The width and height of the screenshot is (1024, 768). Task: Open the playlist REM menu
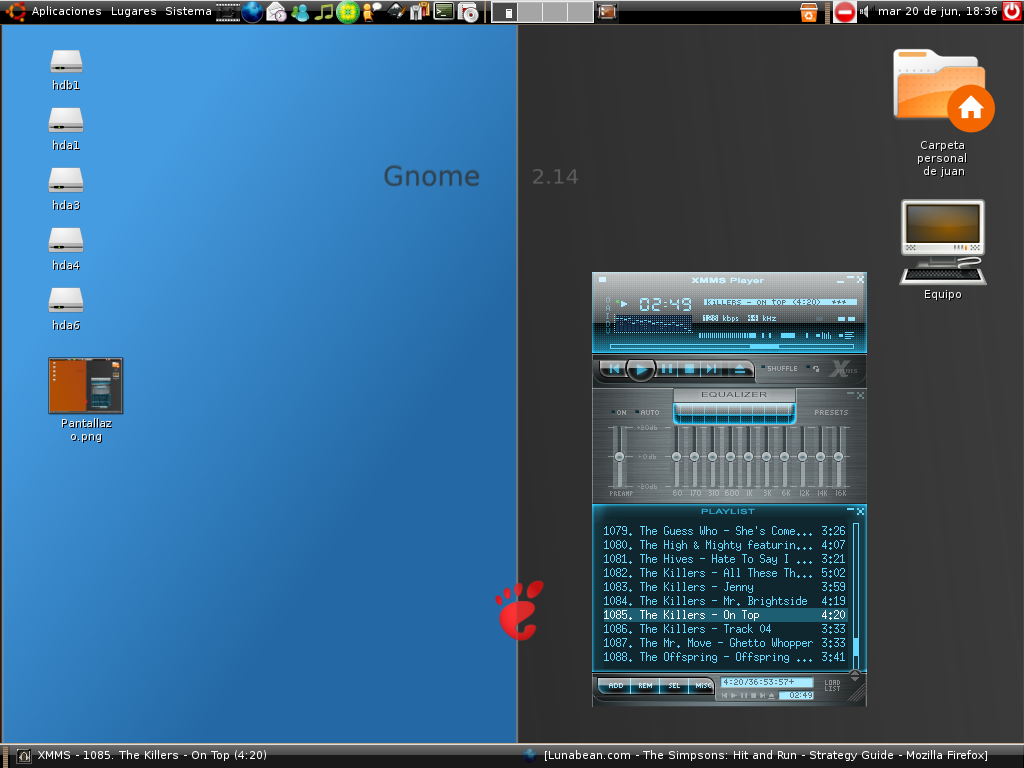645,686
